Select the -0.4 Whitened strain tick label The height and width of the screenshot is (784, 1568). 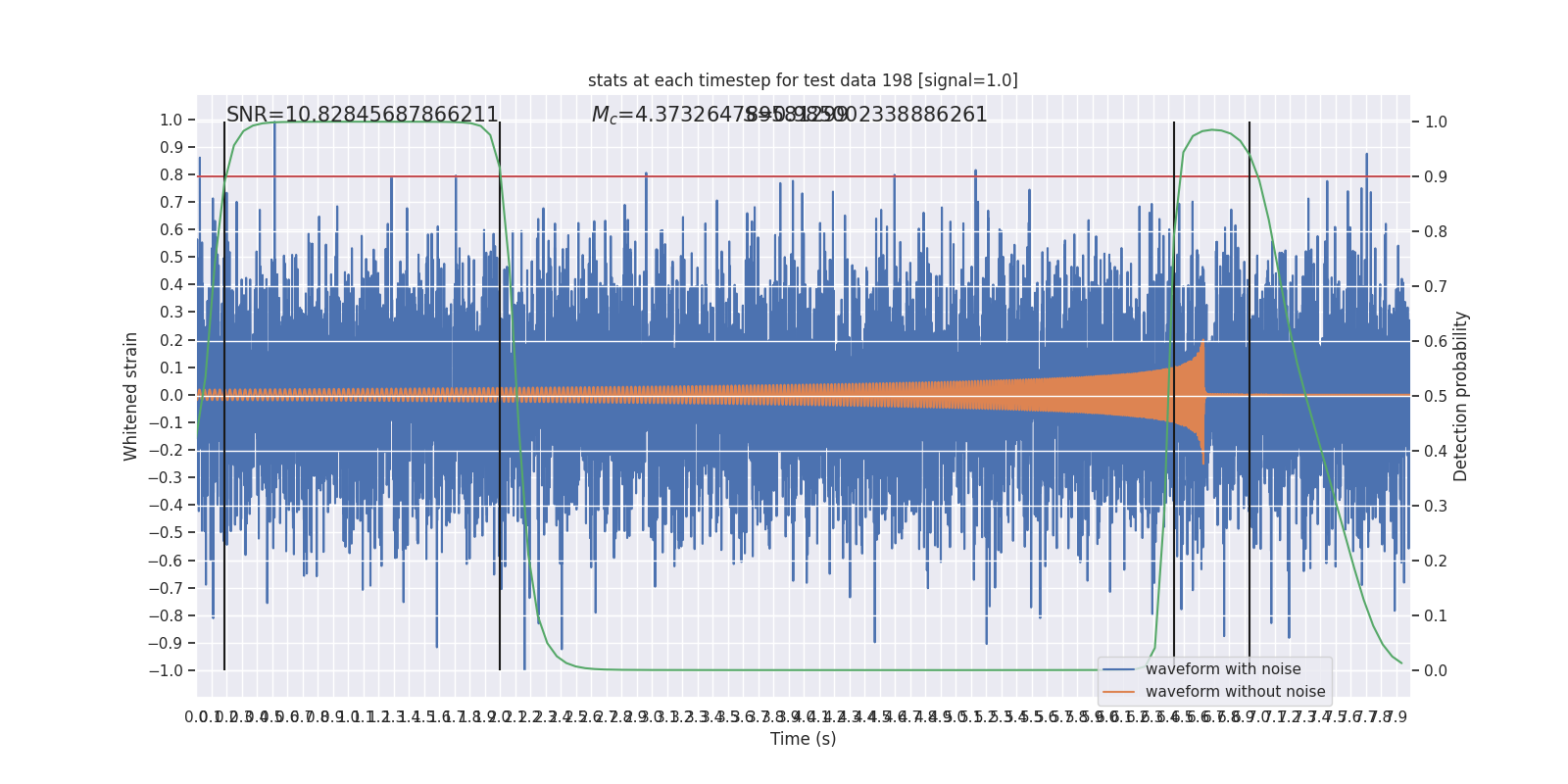[166, 506]
